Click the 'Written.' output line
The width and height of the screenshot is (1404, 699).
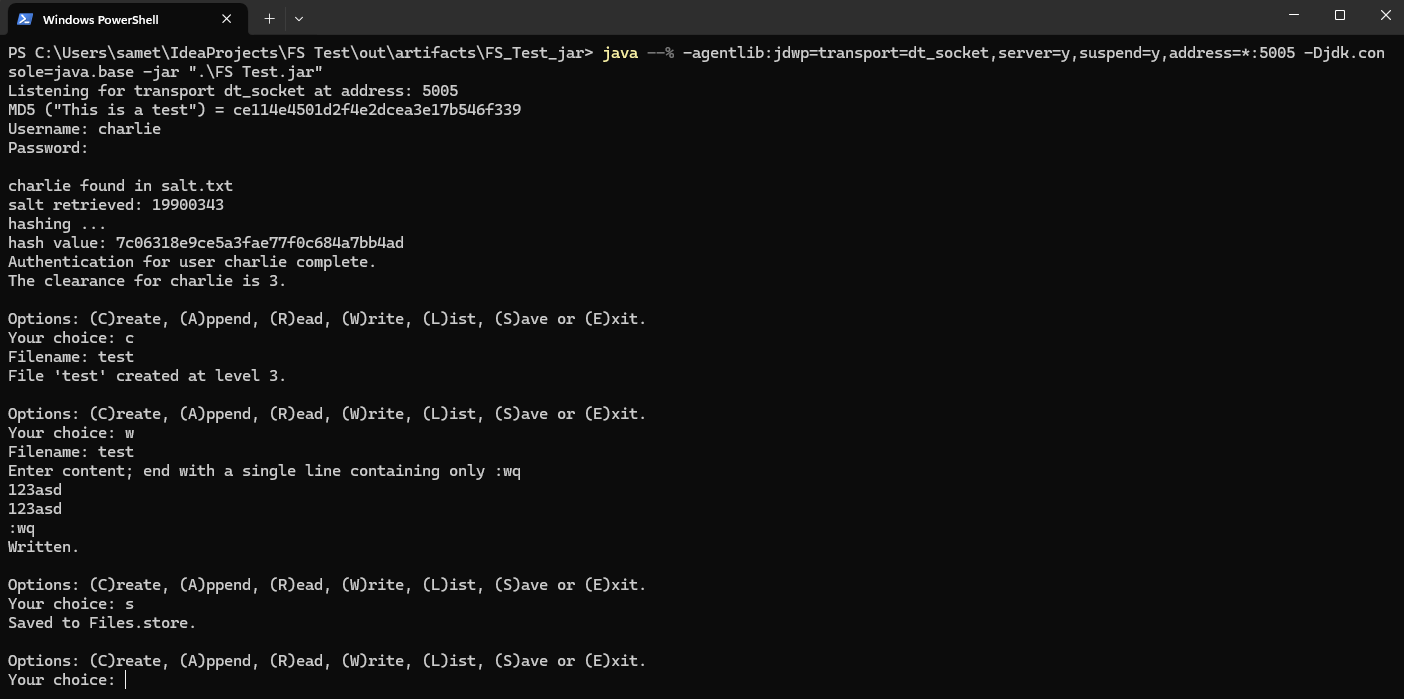(43, 547)
